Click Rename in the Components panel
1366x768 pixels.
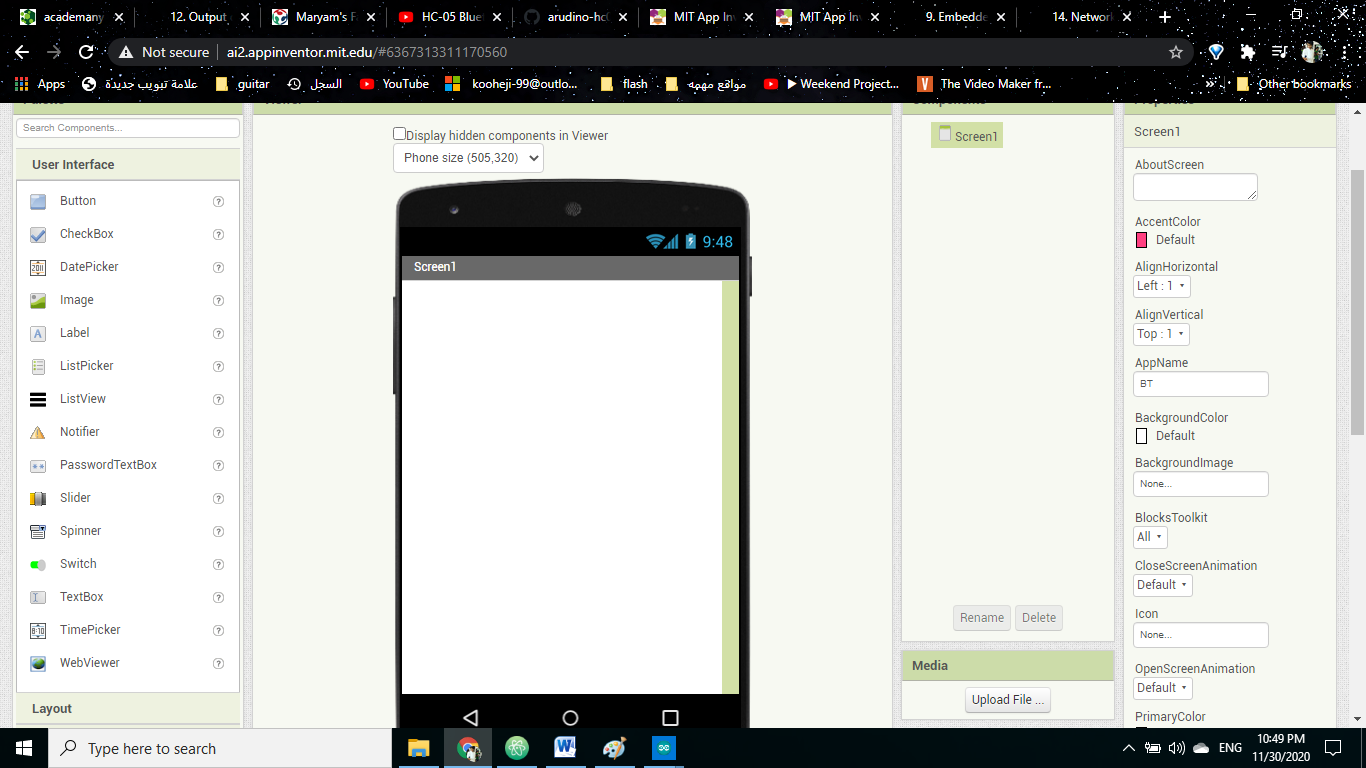981,617
